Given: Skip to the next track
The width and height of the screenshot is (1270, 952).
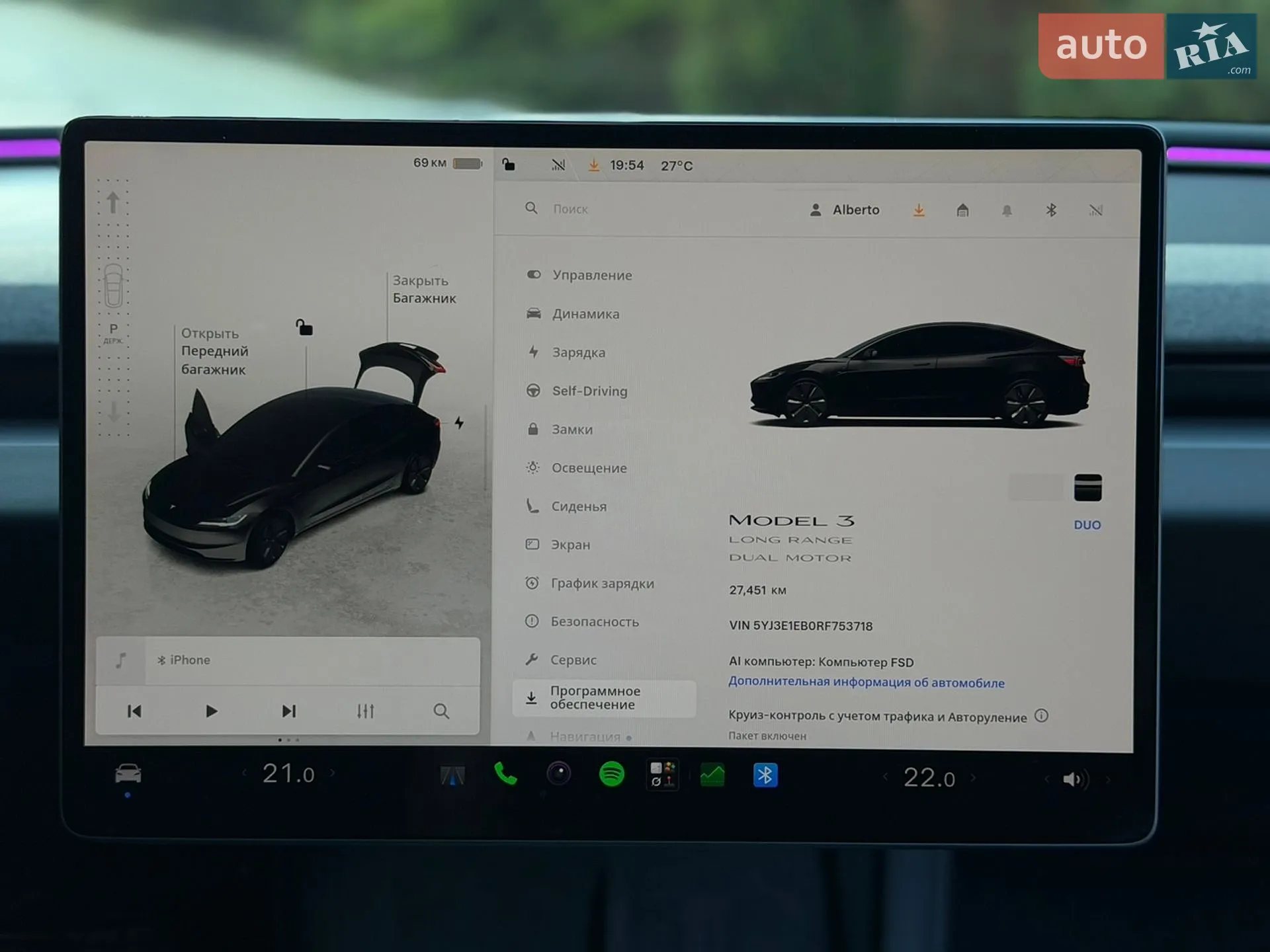Looking at the screenshot, I should coord(288,711).
